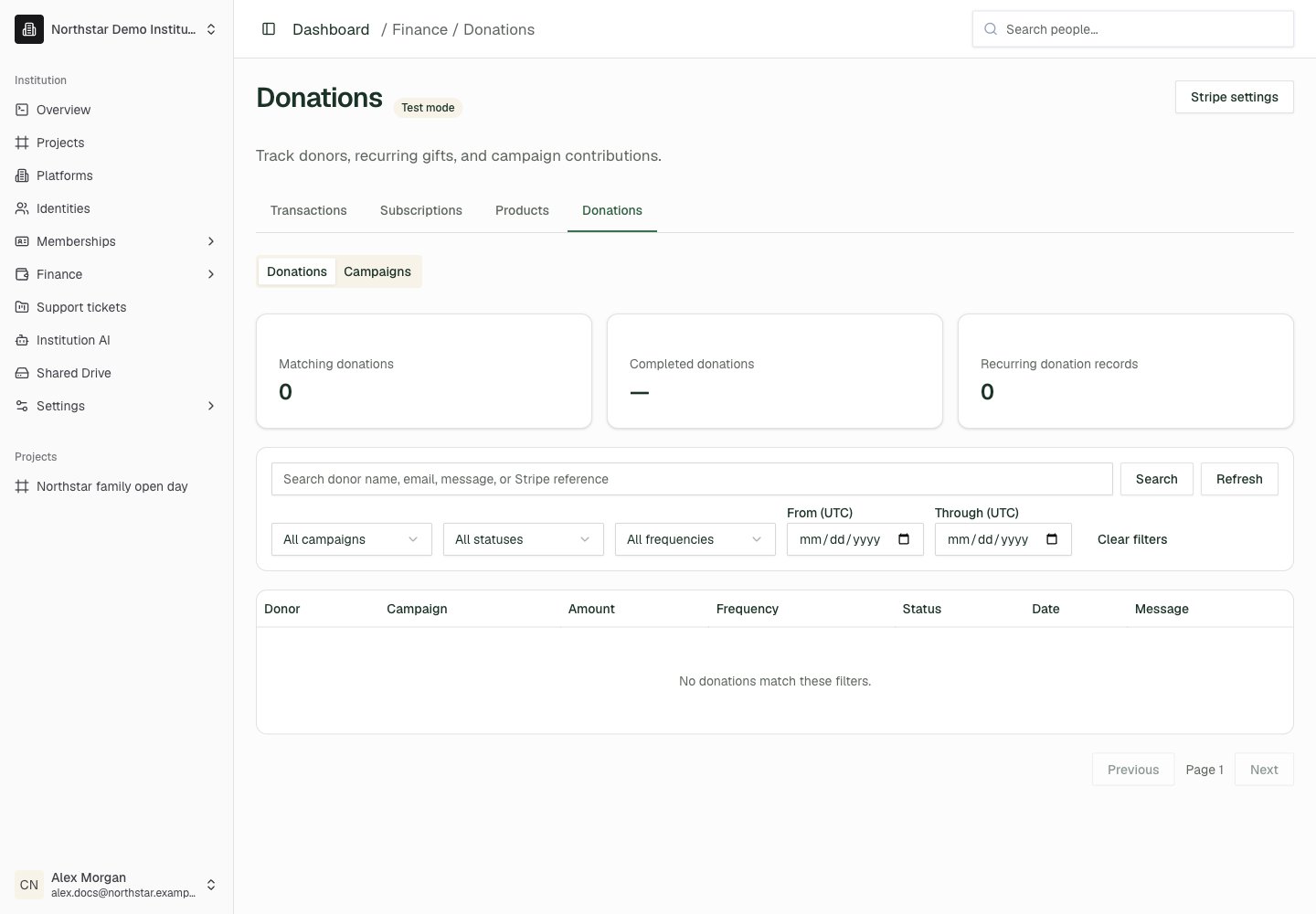Switch to the Subscriptions tab
This screenshot has width=1316, height=914.
421,210
